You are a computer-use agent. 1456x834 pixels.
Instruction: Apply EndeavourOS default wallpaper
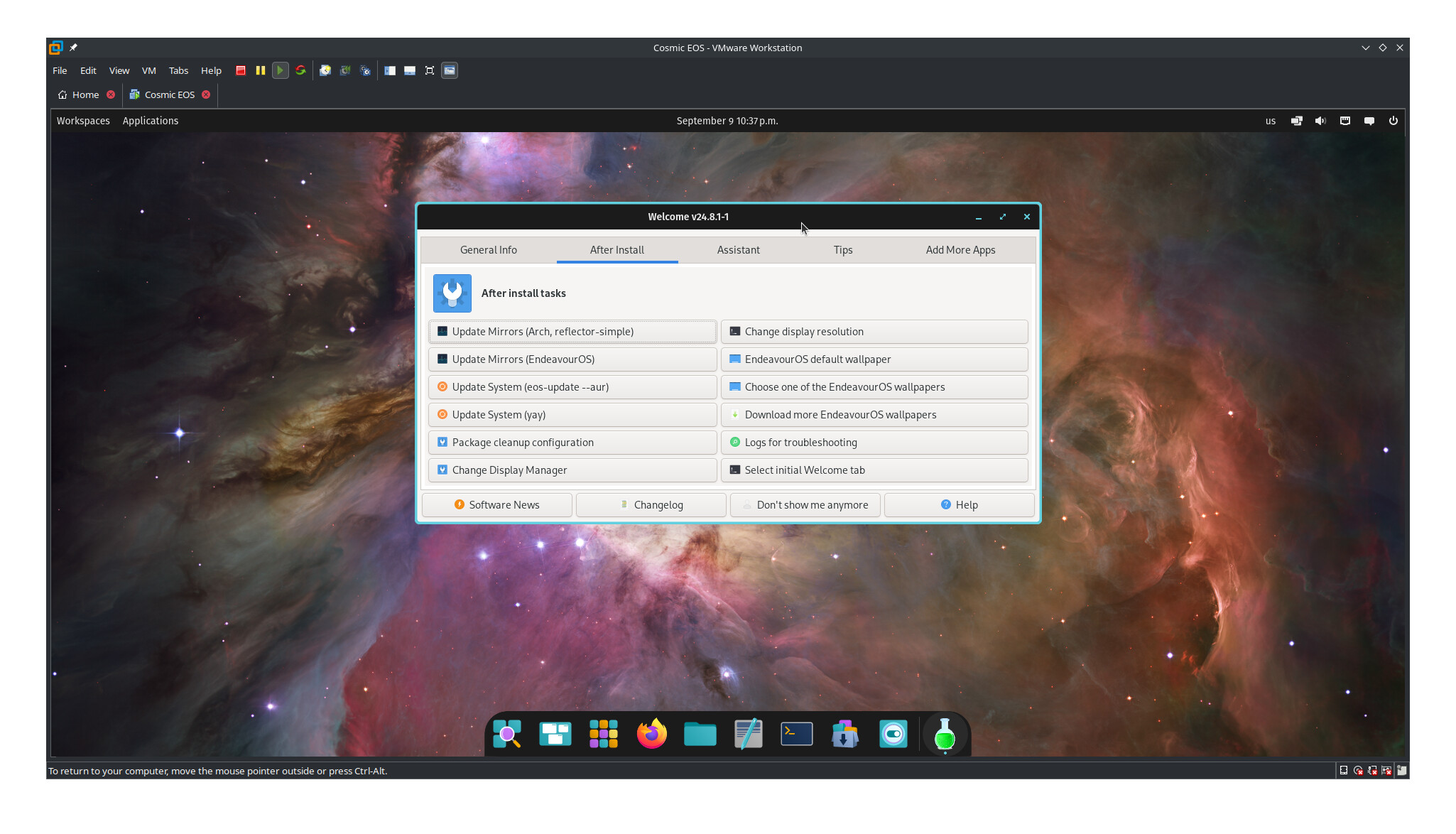click(874, 359)
